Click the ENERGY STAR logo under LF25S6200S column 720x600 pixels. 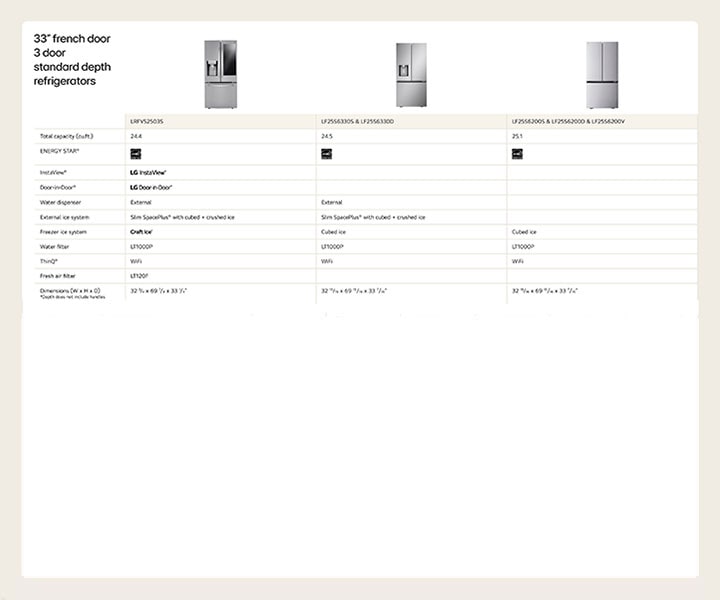(518, 154)
